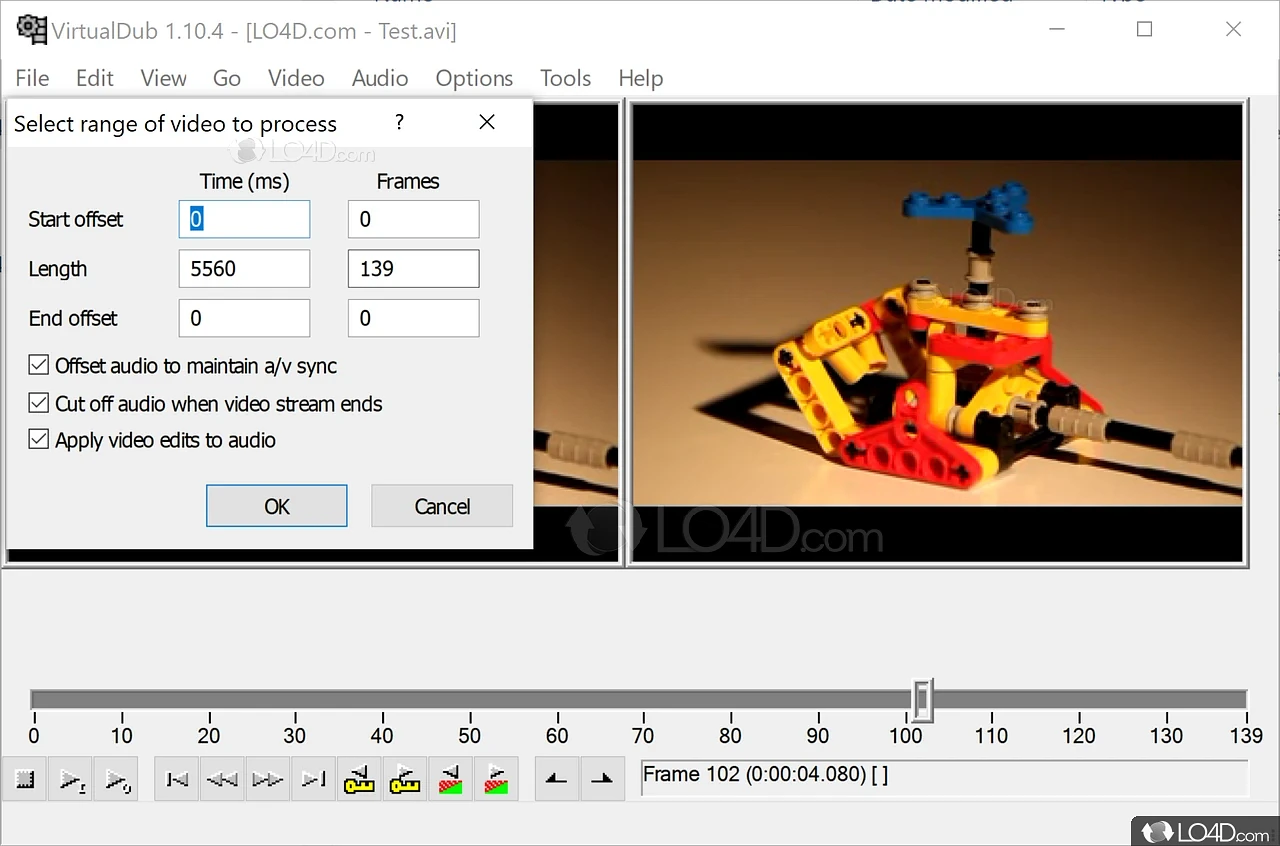The width and height of the screenshot is (1280, 846).
Task: Click the Stop playback button
Action: [x=26, y=780]
